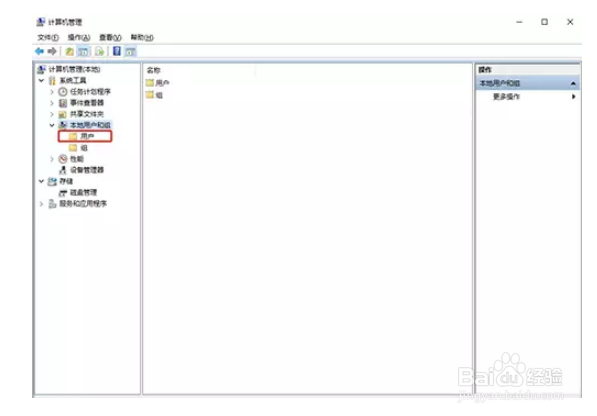The height and width of the screenshot is (416, 597).
Task: Select the 性能 performance monitor icon
Action: (x=63, y=159)
